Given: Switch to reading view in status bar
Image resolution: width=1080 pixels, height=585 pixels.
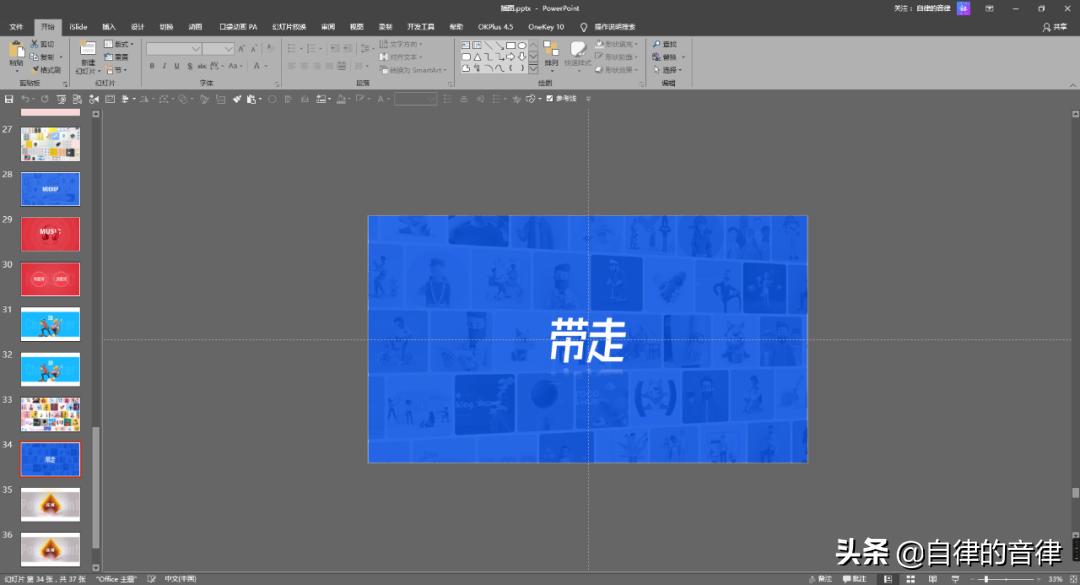Looking at the screenshot, I should pos(933,579).
